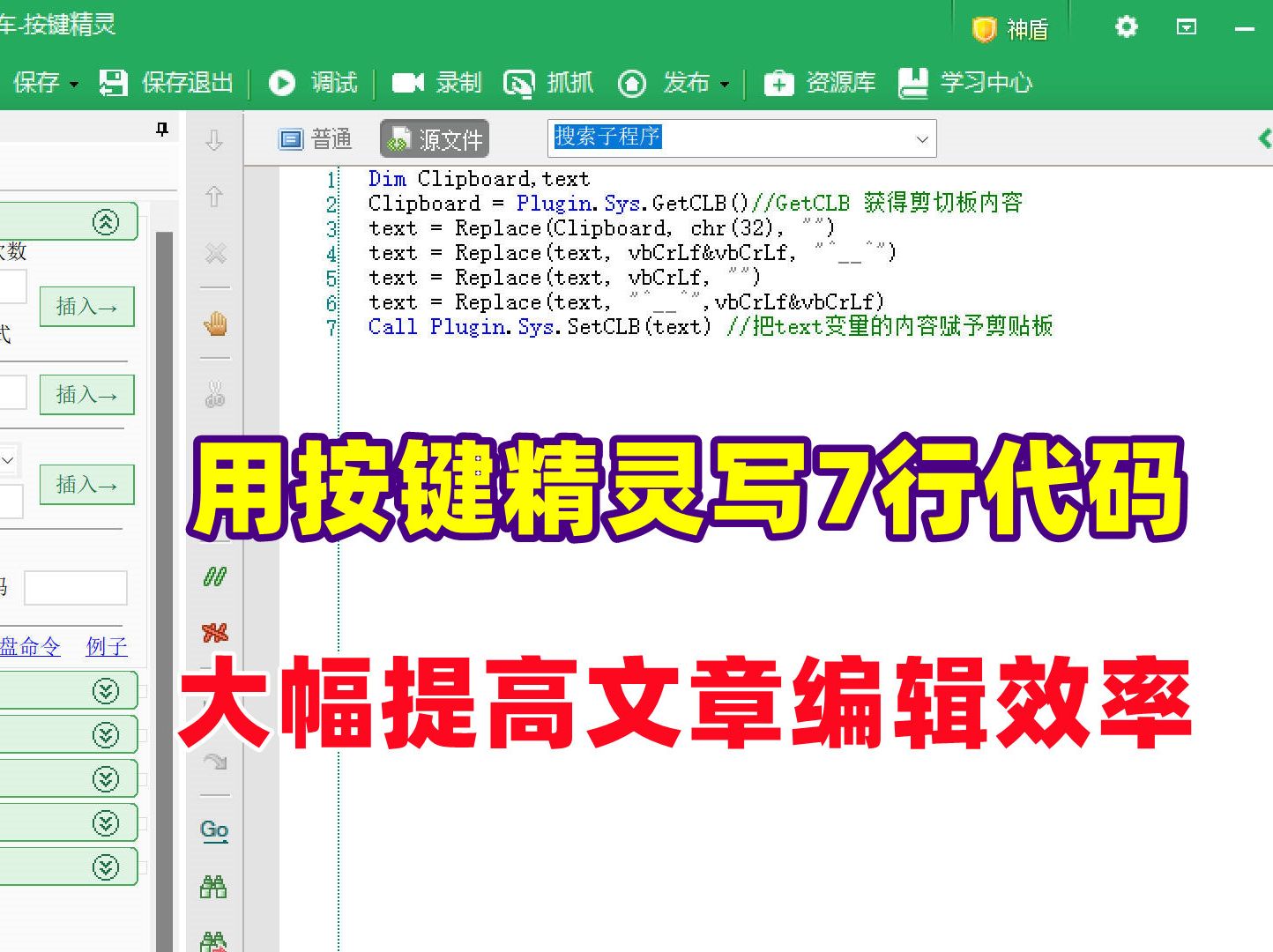Open the 盘命令 command link
This screenshot has width=1273, height=952.
click(30, 646)
